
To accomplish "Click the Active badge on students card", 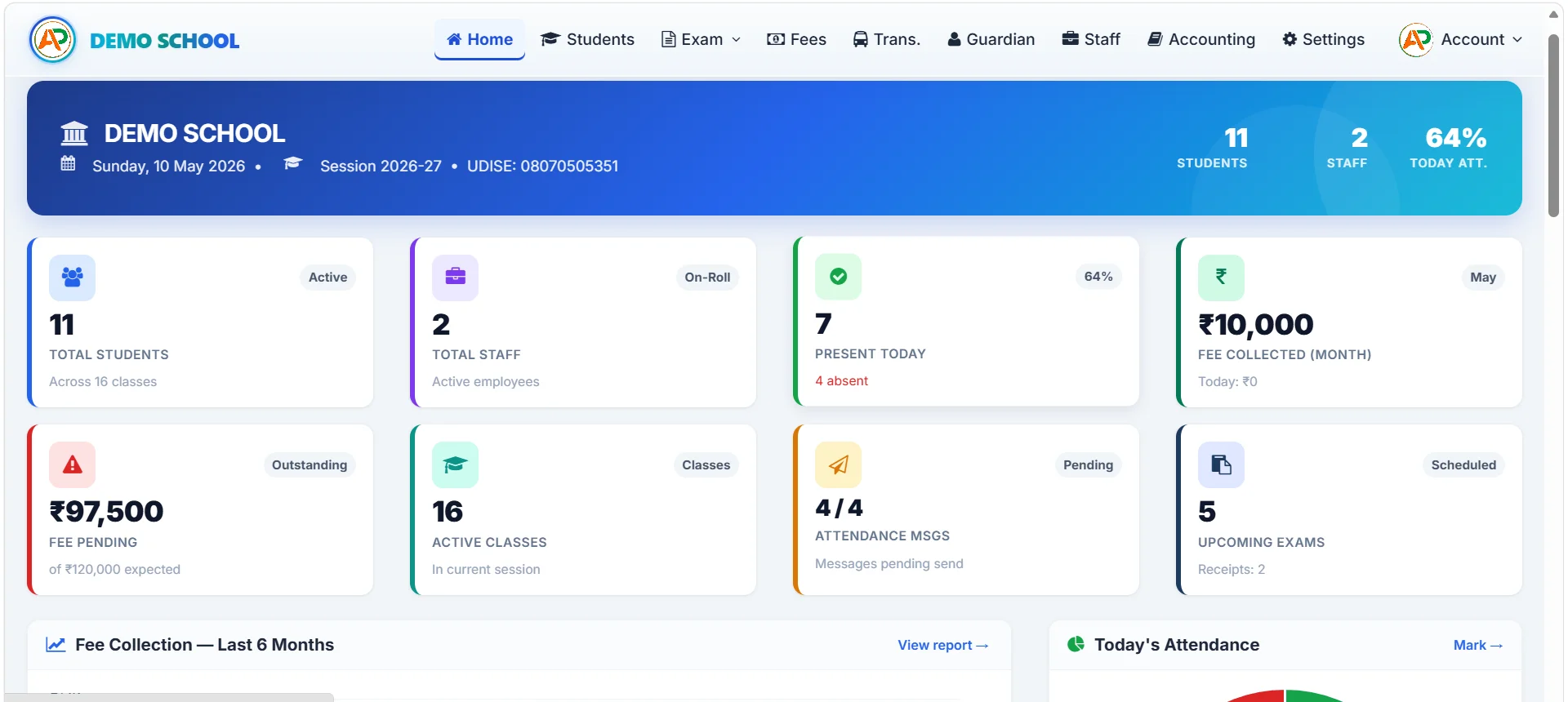I will (327, 278).
